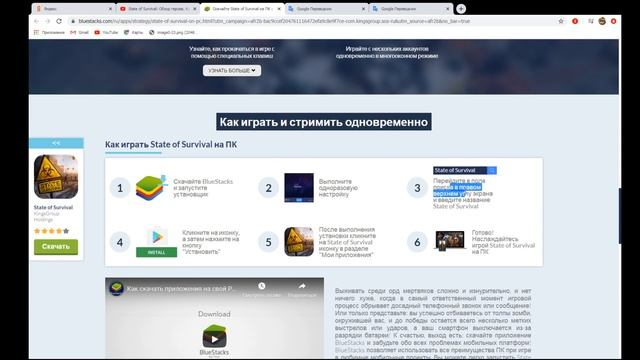
Task: Open the image0-03.png bookmark
Action: 172,32
